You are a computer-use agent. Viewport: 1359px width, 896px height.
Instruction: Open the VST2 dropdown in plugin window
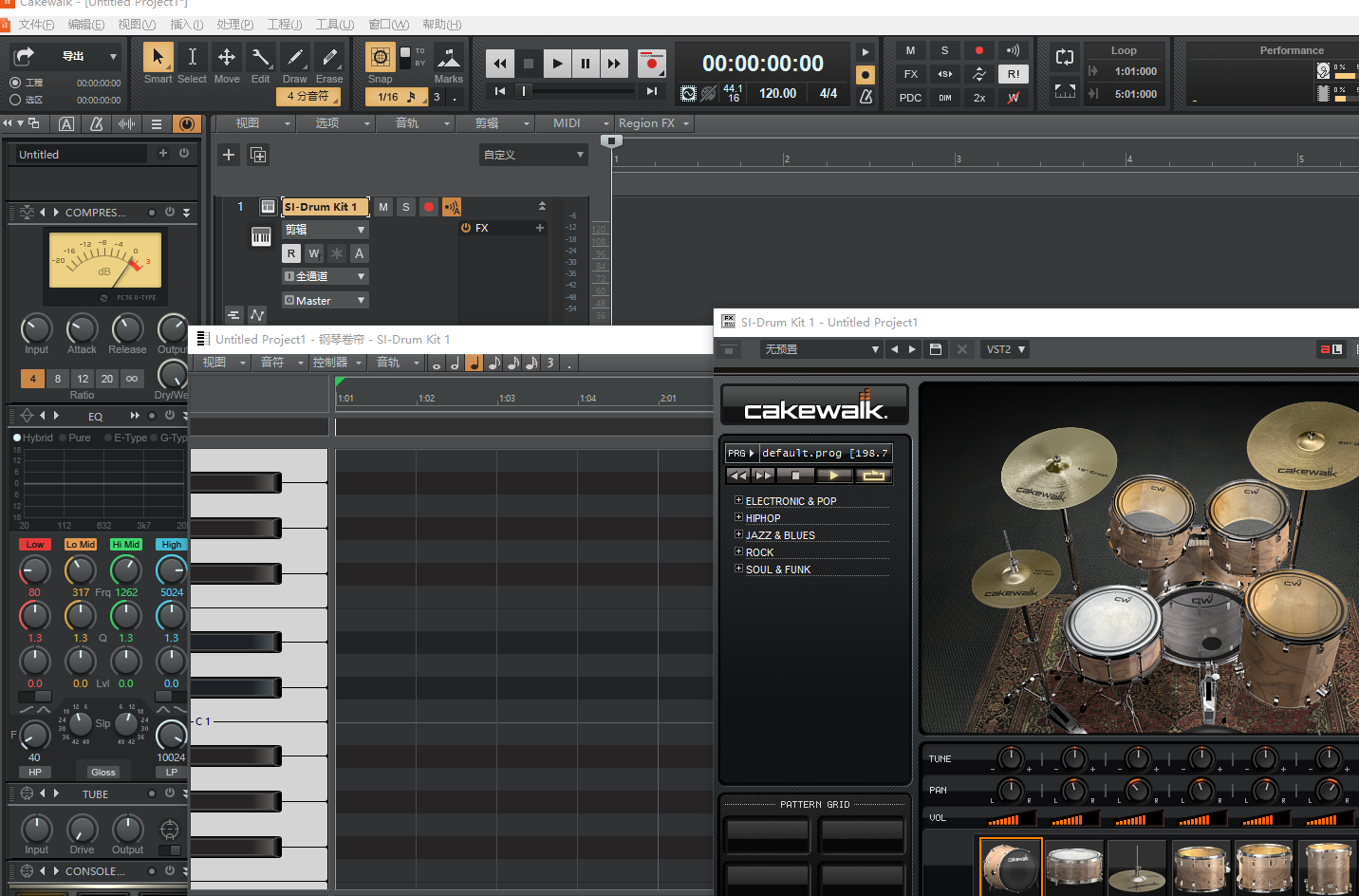[1005, 349]
